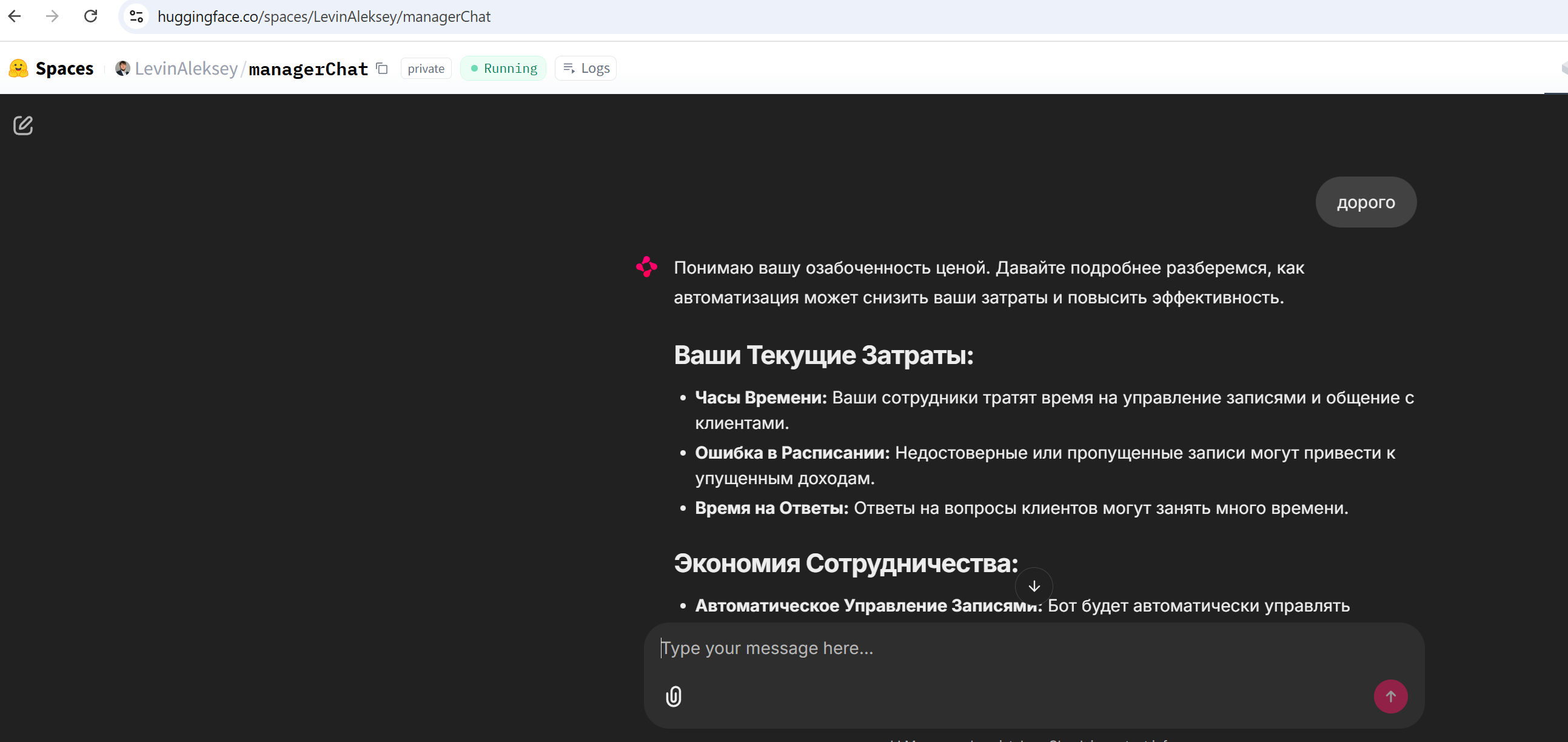Open the Logs panel
This screenshot has height=742, width=1568.
(x=585, y=67)
